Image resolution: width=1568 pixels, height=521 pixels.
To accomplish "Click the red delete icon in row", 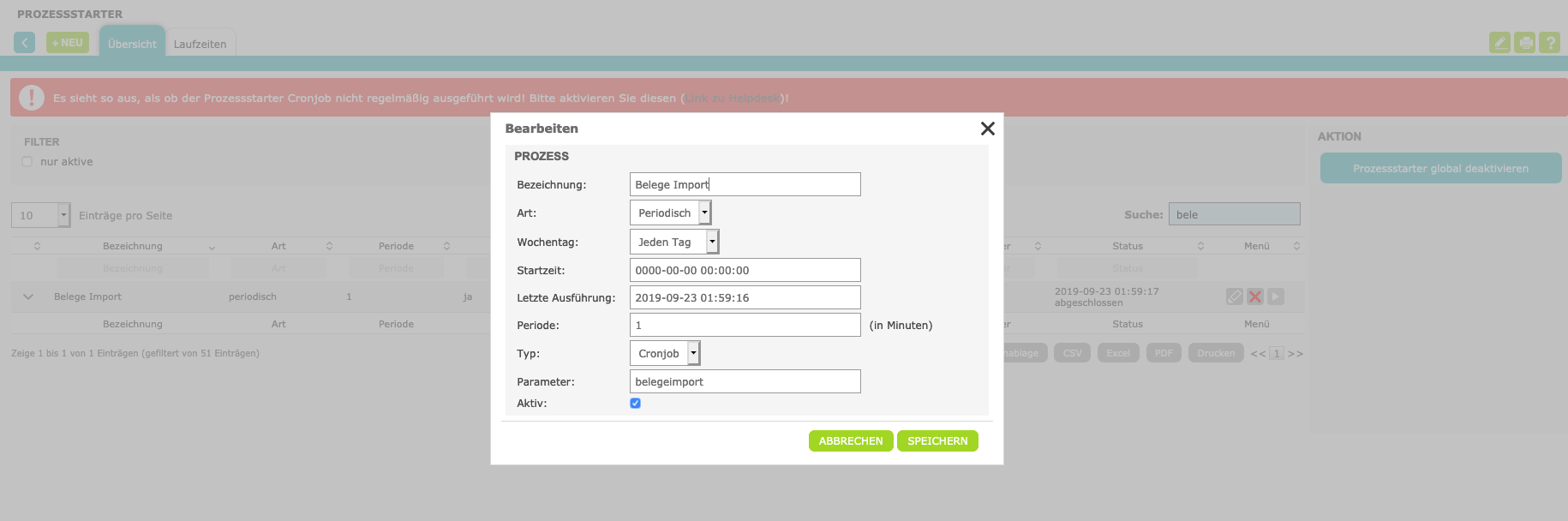I will click(x=1254, y=296).
